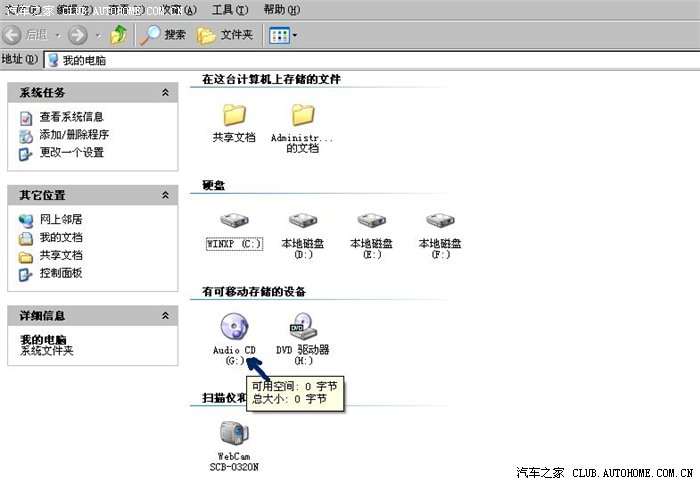The image size is (700, 482).
Task: Collapse the 详细信息 panel
Action: pos(165,315)
